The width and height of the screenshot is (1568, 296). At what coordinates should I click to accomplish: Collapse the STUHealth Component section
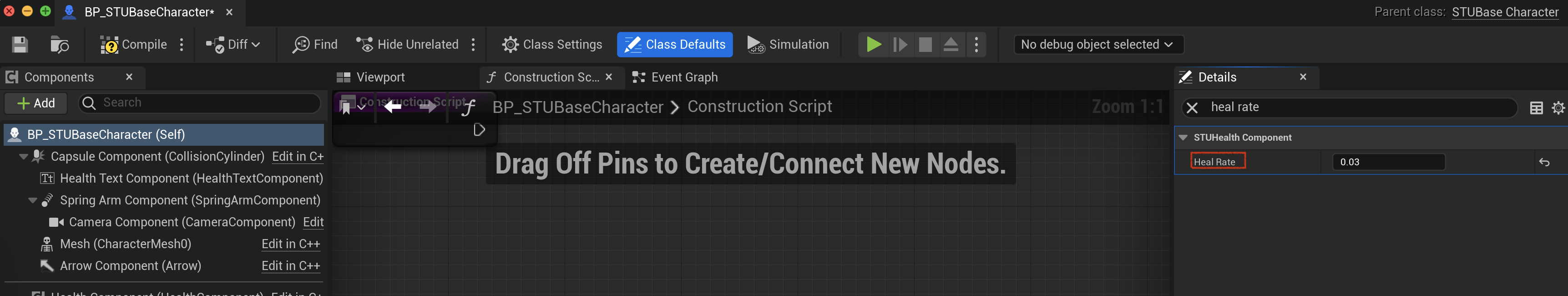(x=1183, y=138)
